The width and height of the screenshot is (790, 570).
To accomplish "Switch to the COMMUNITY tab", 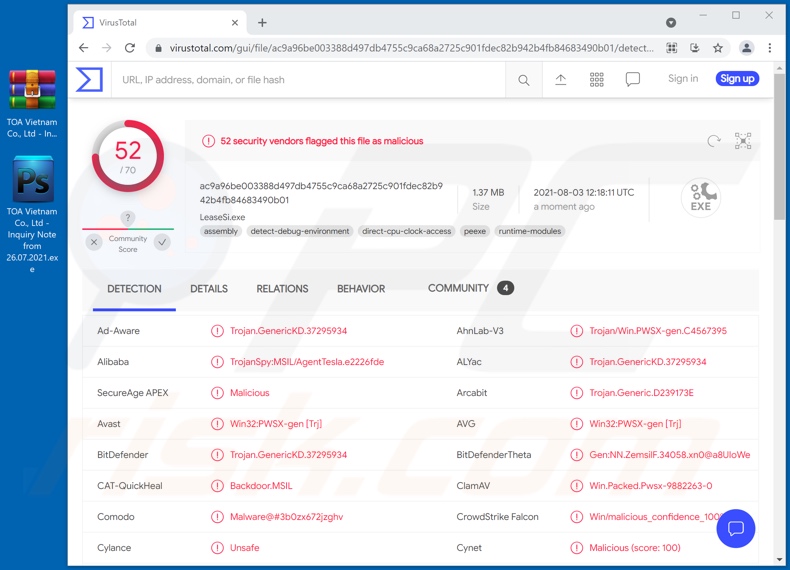I will tap(471, 288).
